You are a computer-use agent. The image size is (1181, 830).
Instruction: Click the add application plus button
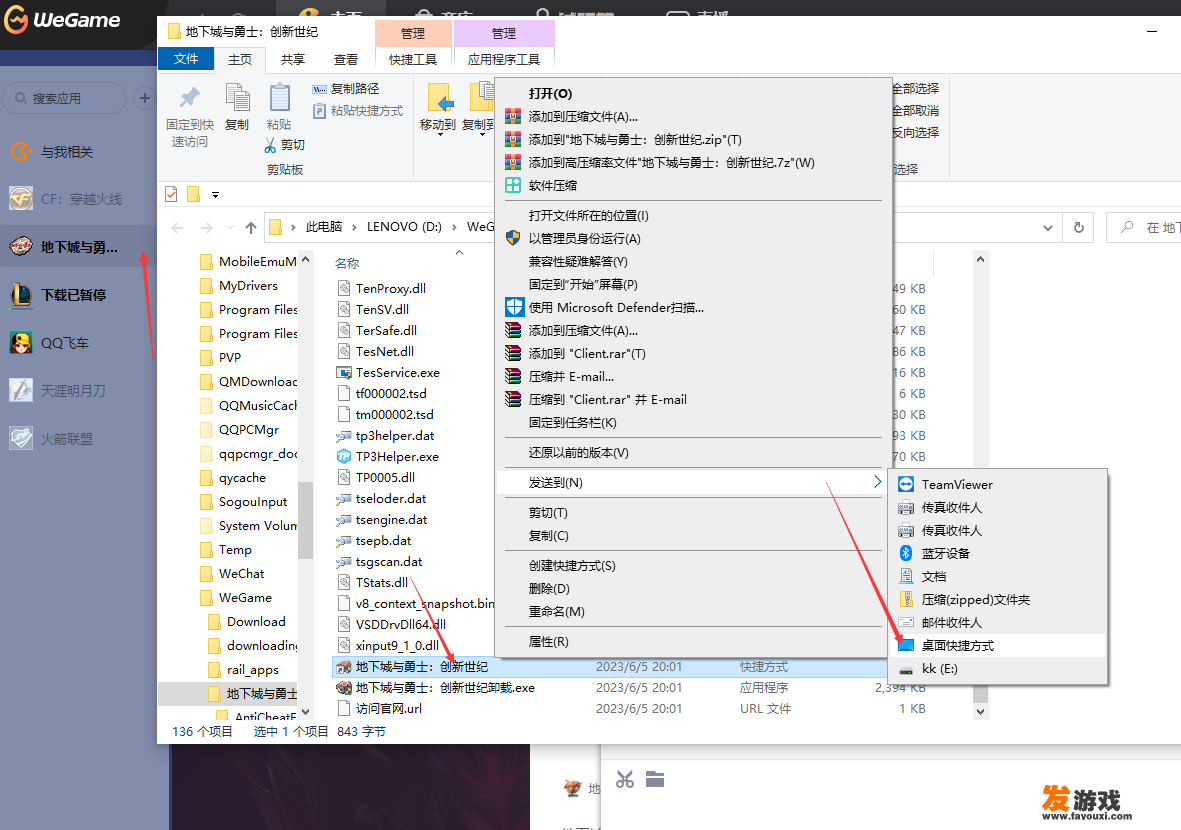click(x=145, y=98)
